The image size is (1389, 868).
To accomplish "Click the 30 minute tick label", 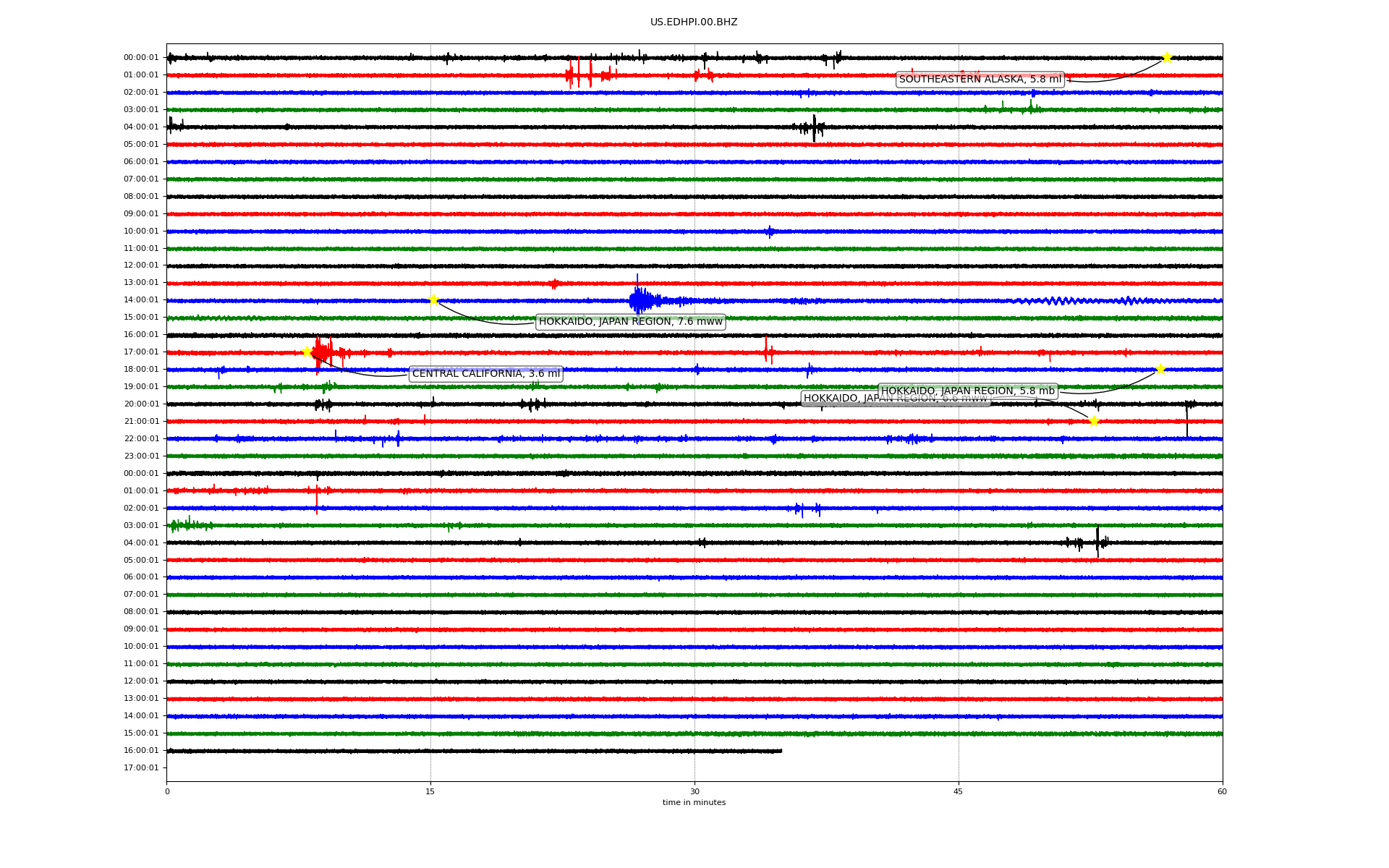I will tap(694, 791).
